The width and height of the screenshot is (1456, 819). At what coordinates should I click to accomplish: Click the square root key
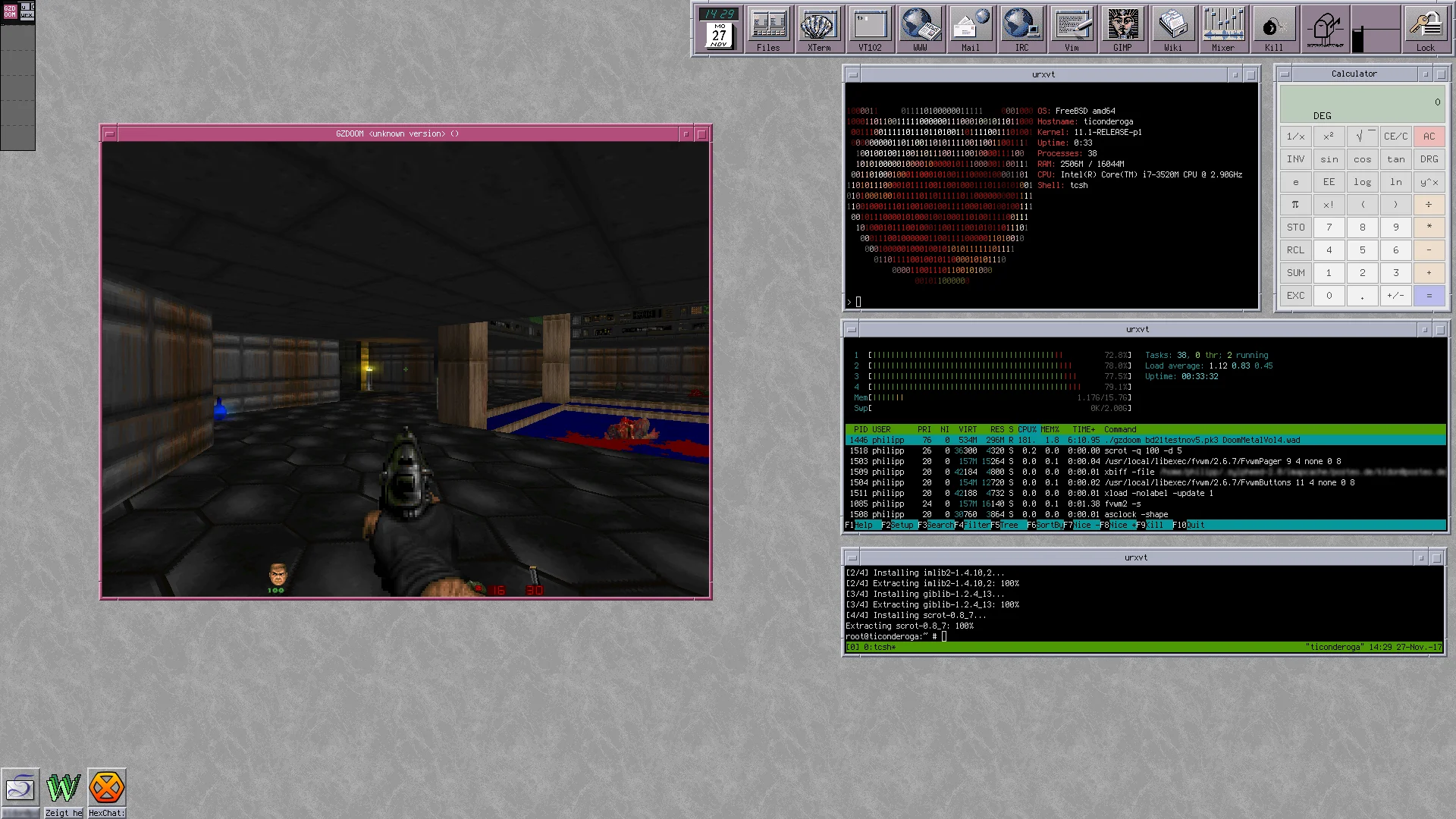(1362, 136)
